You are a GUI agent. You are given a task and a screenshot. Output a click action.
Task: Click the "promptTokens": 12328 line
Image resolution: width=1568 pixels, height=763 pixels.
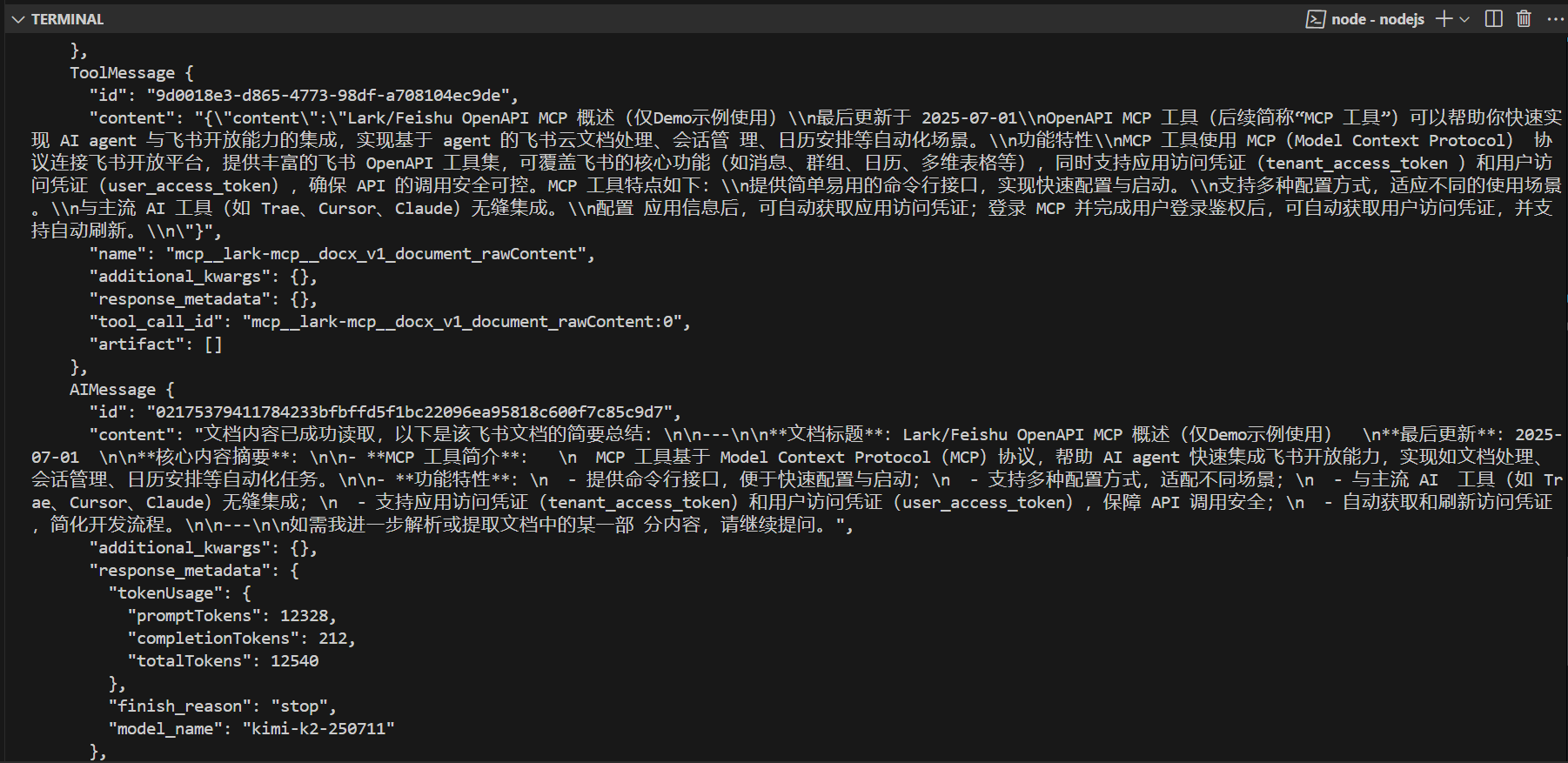click(232, 616)
